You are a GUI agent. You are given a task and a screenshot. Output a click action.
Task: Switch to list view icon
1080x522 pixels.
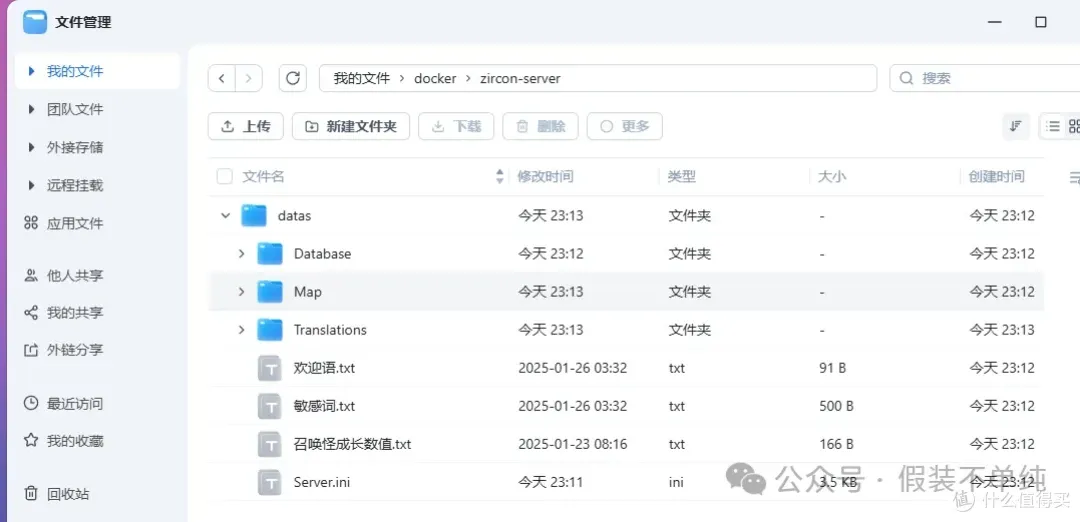pyautogui.click(x=1052, y=126)
